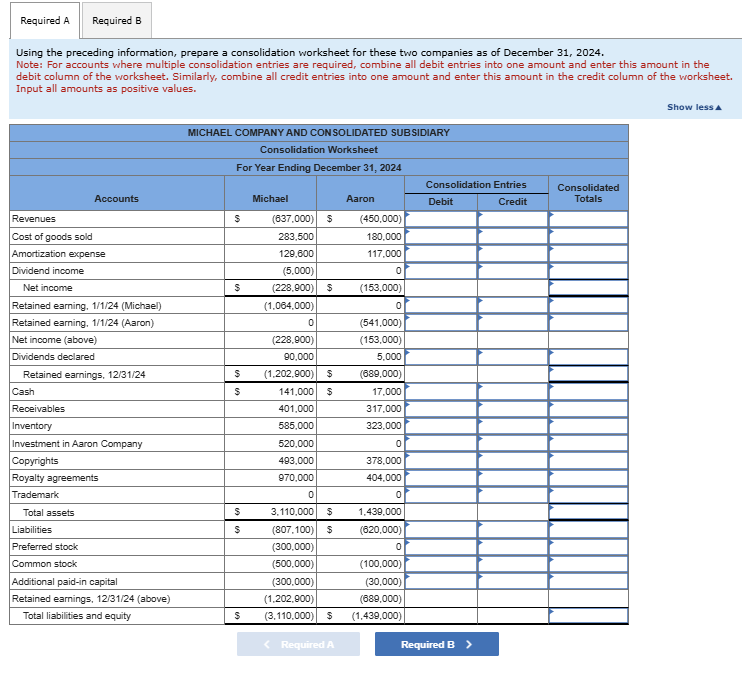Select Amortization expense debit cell
Image resolution: width=743 pixels, height=675 pixels.
point(441,254)
